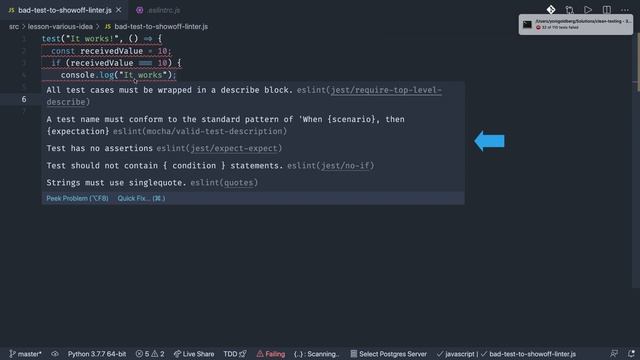Open changes compare icon in editor toolbar
This screenshot has width=640, height=360.
pyautogui.click(x=569, y=10)
